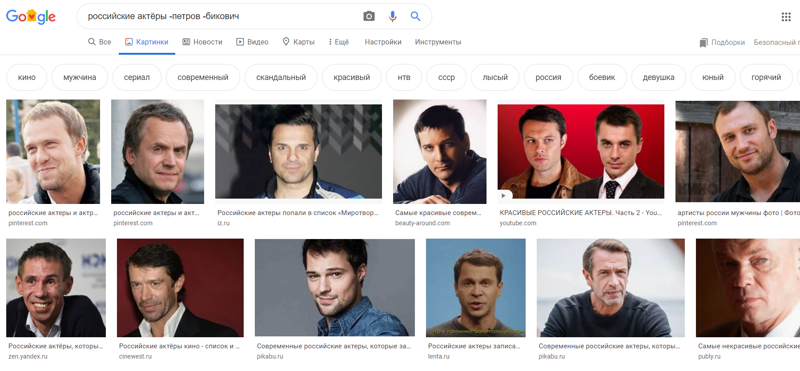Open the Карты tab
Viewport: 800px width, 371px height.
tap(298, 42)
